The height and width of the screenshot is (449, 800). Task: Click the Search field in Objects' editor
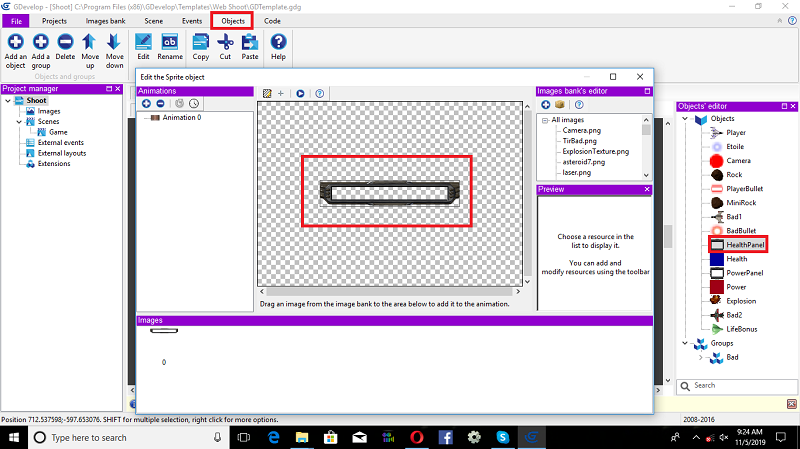tap(737, 386)
